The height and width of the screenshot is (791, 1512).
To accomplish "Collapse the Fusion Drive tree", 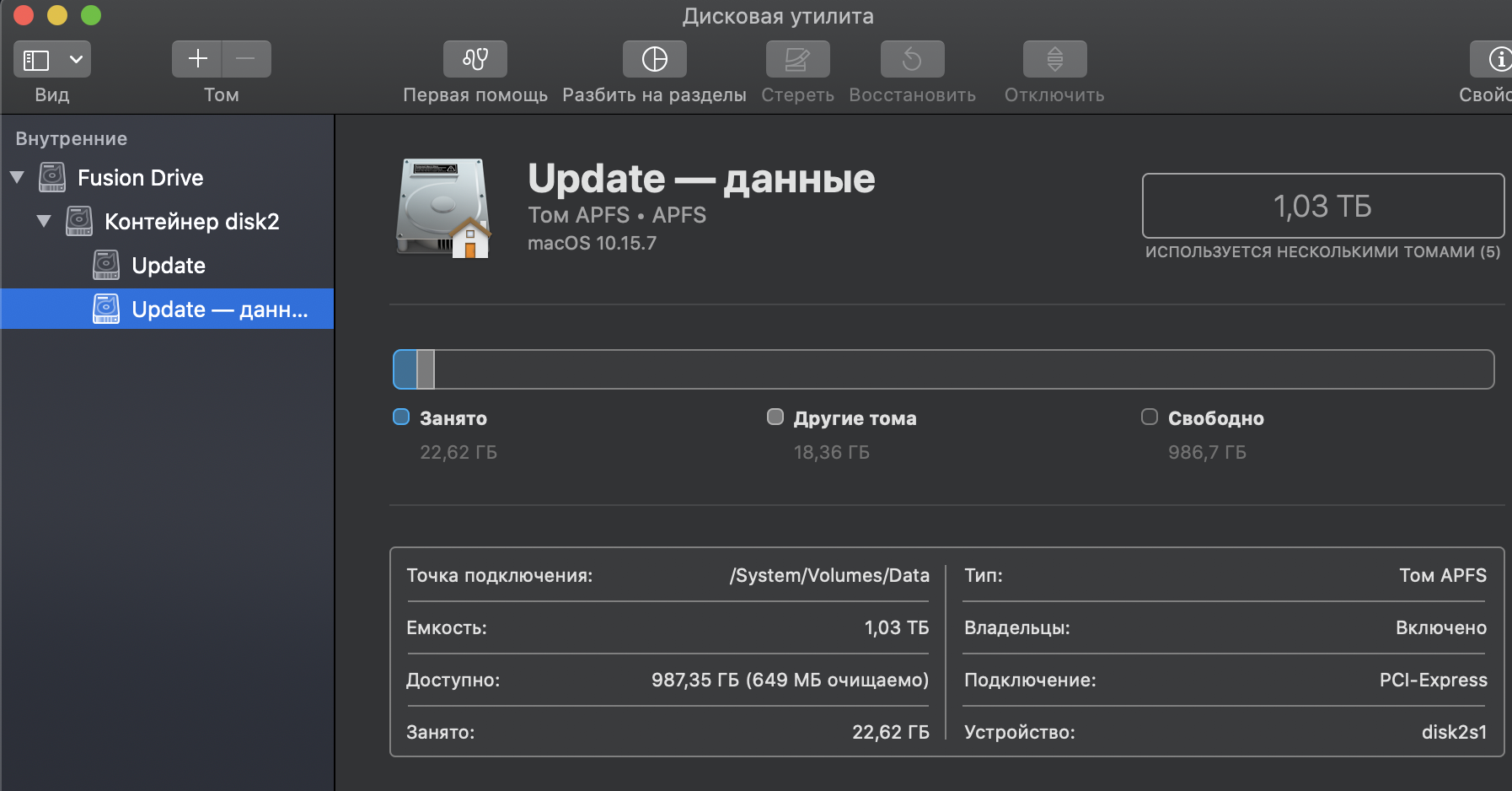I will 17,178.
